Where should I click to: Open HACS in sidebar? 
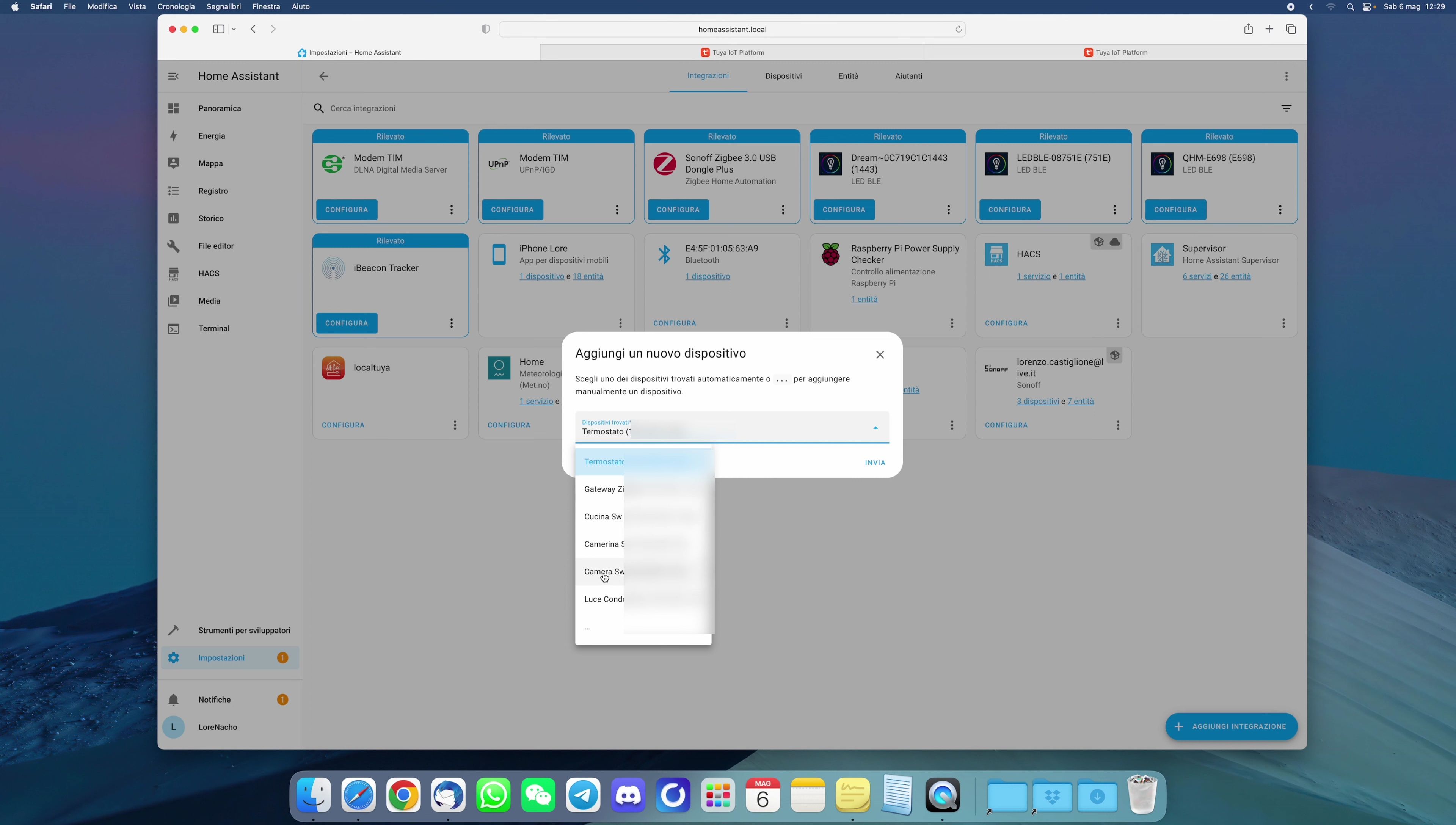tap(230, 273)
